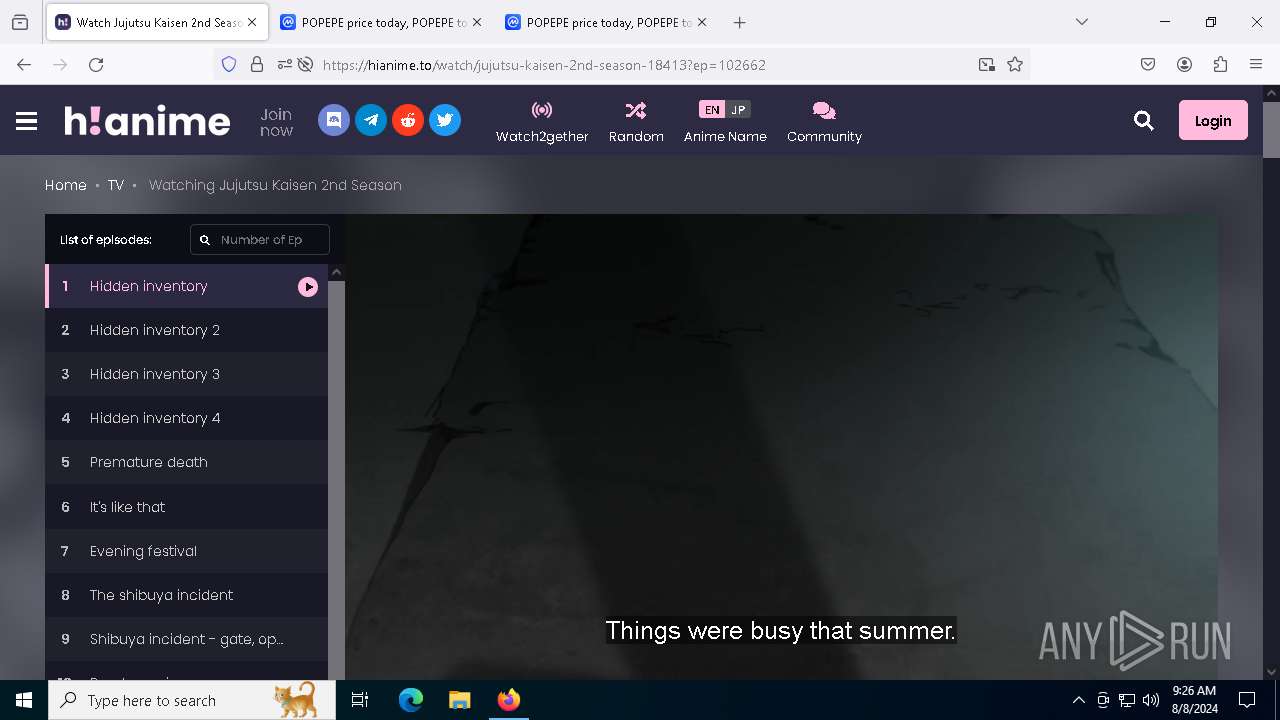This screenshot has height=720, width=1280.
Task: Go to the TV breadcrumb
Action: (116, 185)
